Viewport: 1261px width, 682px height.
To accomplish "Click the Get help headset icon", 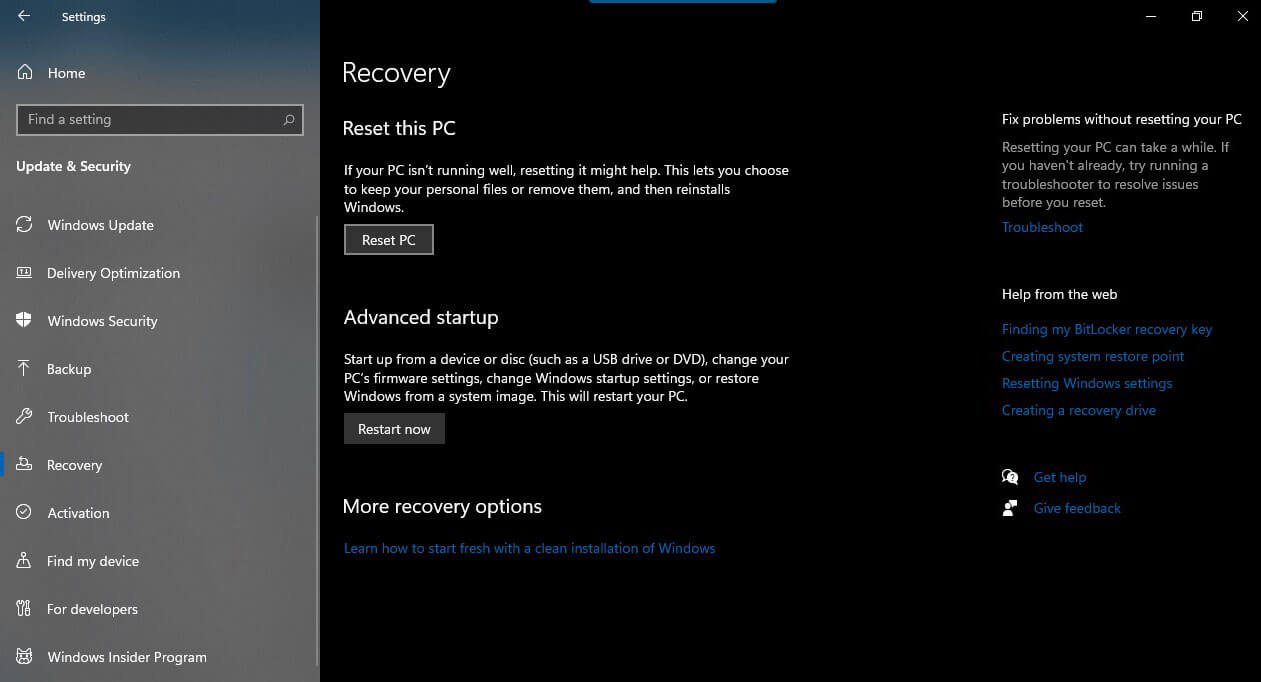I will coord(1010,477).
